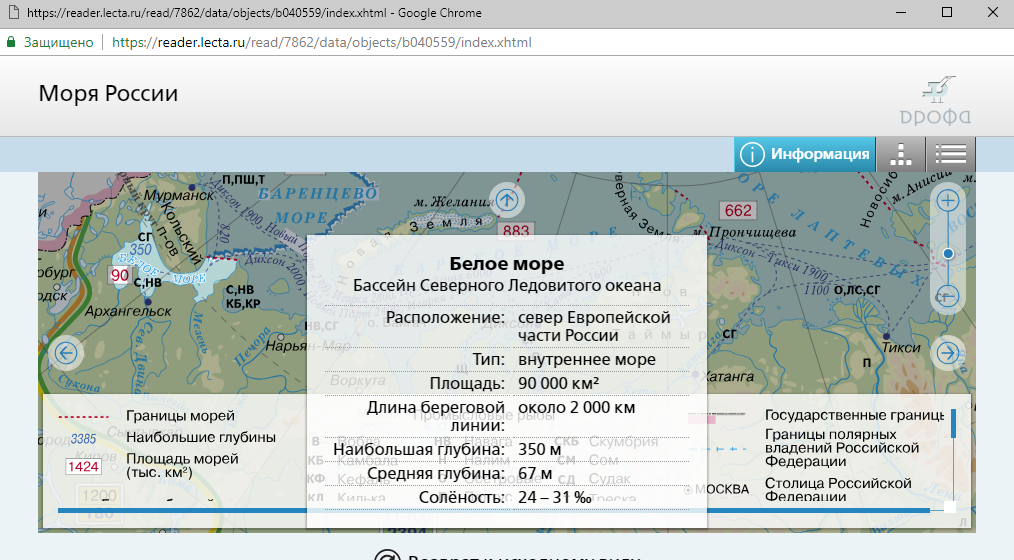Click the Площадь 90 000 км² value
The width and height of the screenshot is (1014, 560).
pos(558,383)
